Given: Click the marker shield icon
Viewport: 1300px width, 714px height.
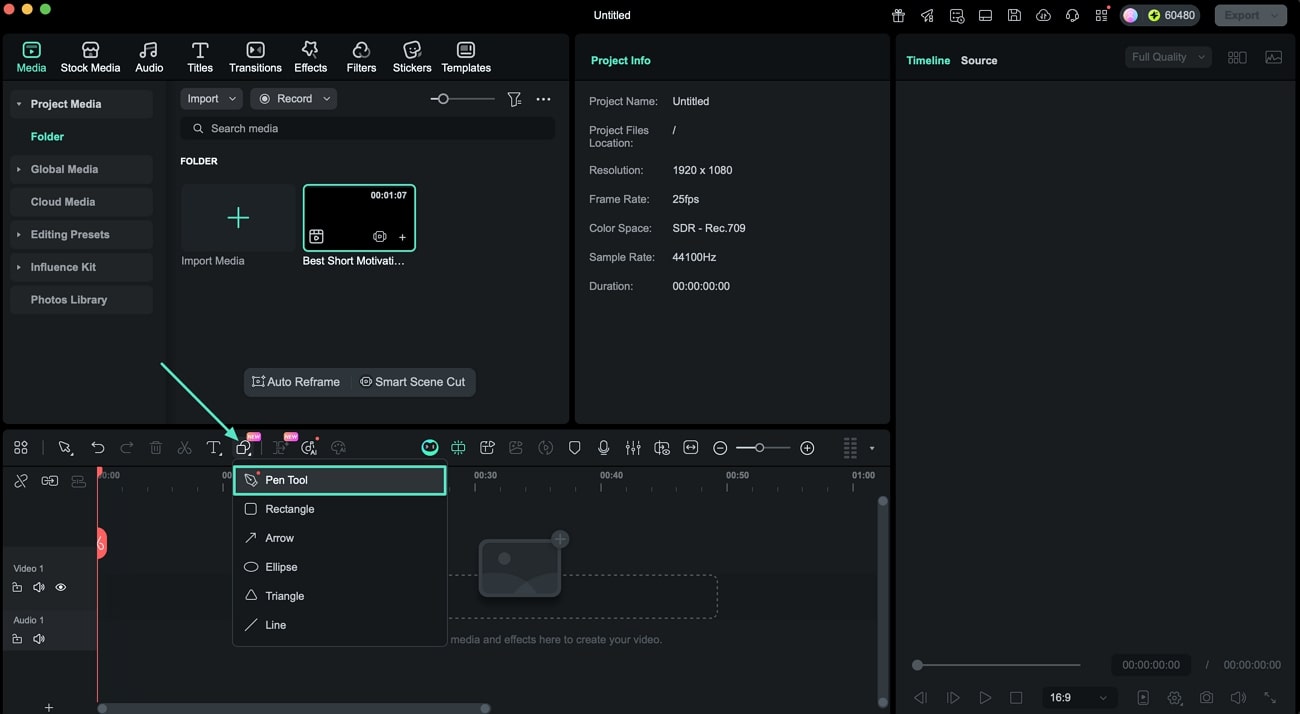Looking at the screenshot, I should (574, 448).
